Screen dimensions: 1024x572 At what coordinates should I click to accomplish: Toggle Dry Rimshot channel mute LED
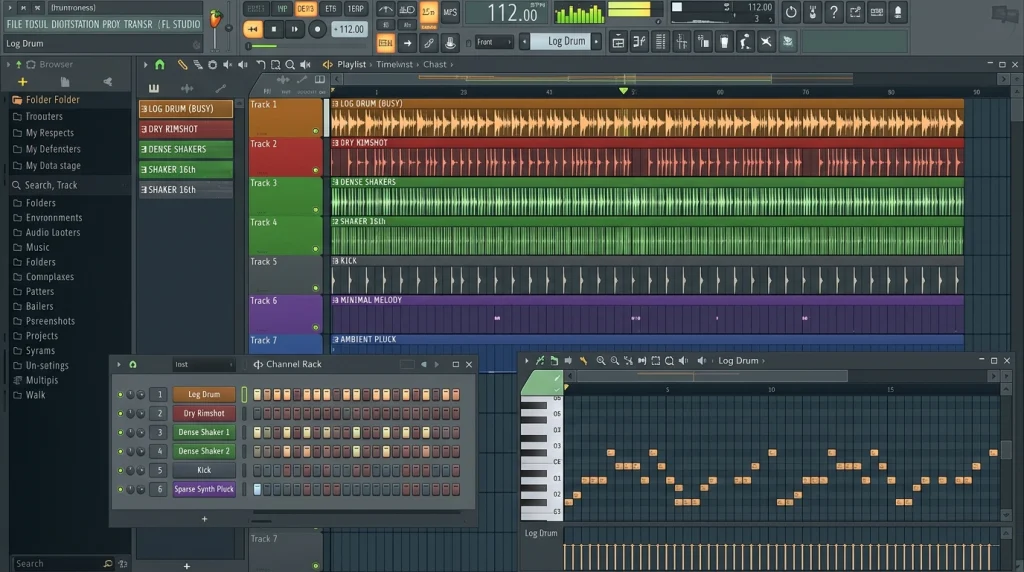(120, 413)
